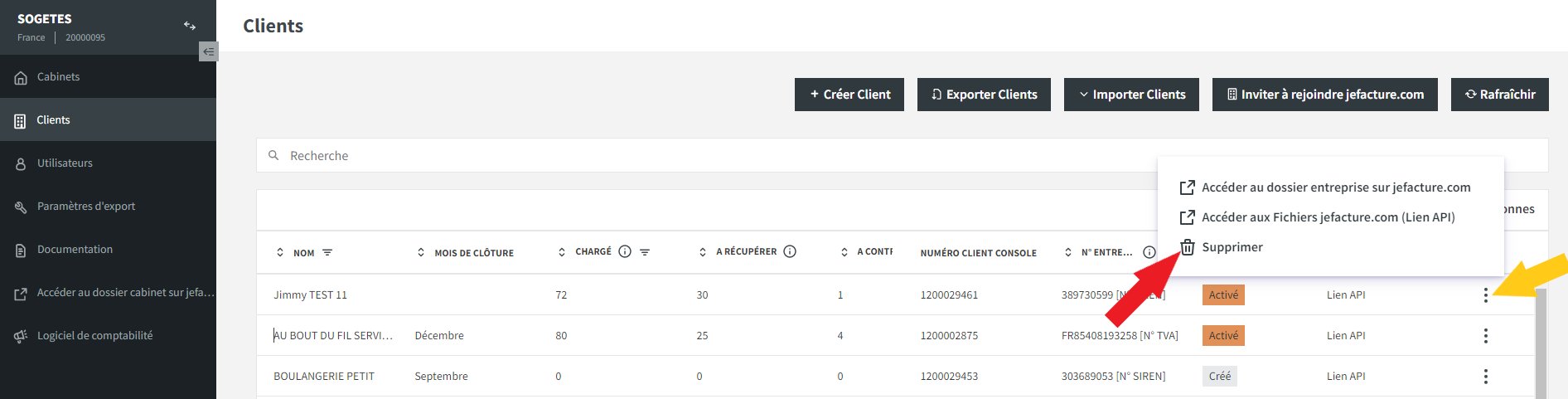Click client number 1200002875

click(949, 335)
